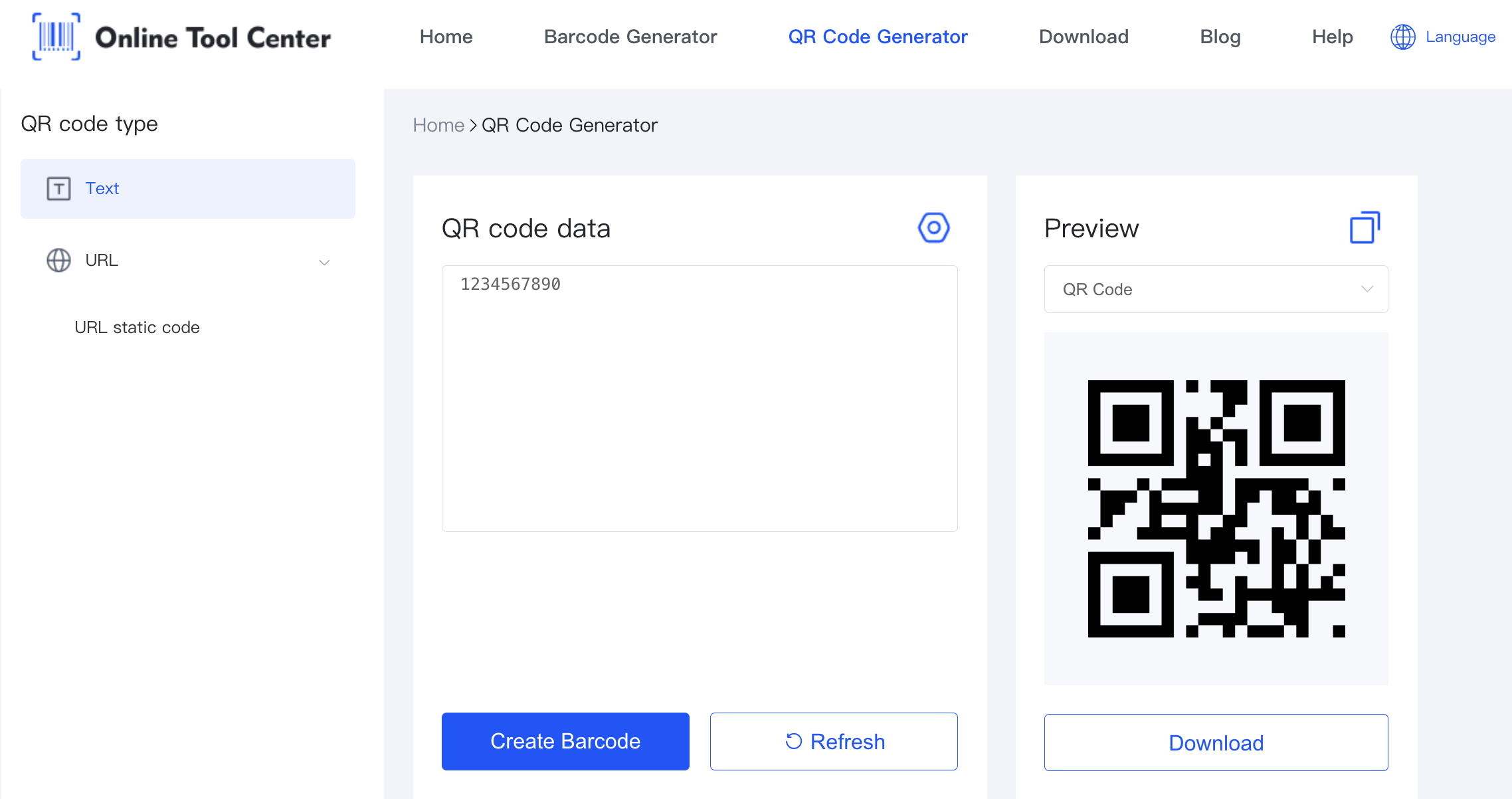
Task: Click the Text type icon with T label
Action: point(58,189)
